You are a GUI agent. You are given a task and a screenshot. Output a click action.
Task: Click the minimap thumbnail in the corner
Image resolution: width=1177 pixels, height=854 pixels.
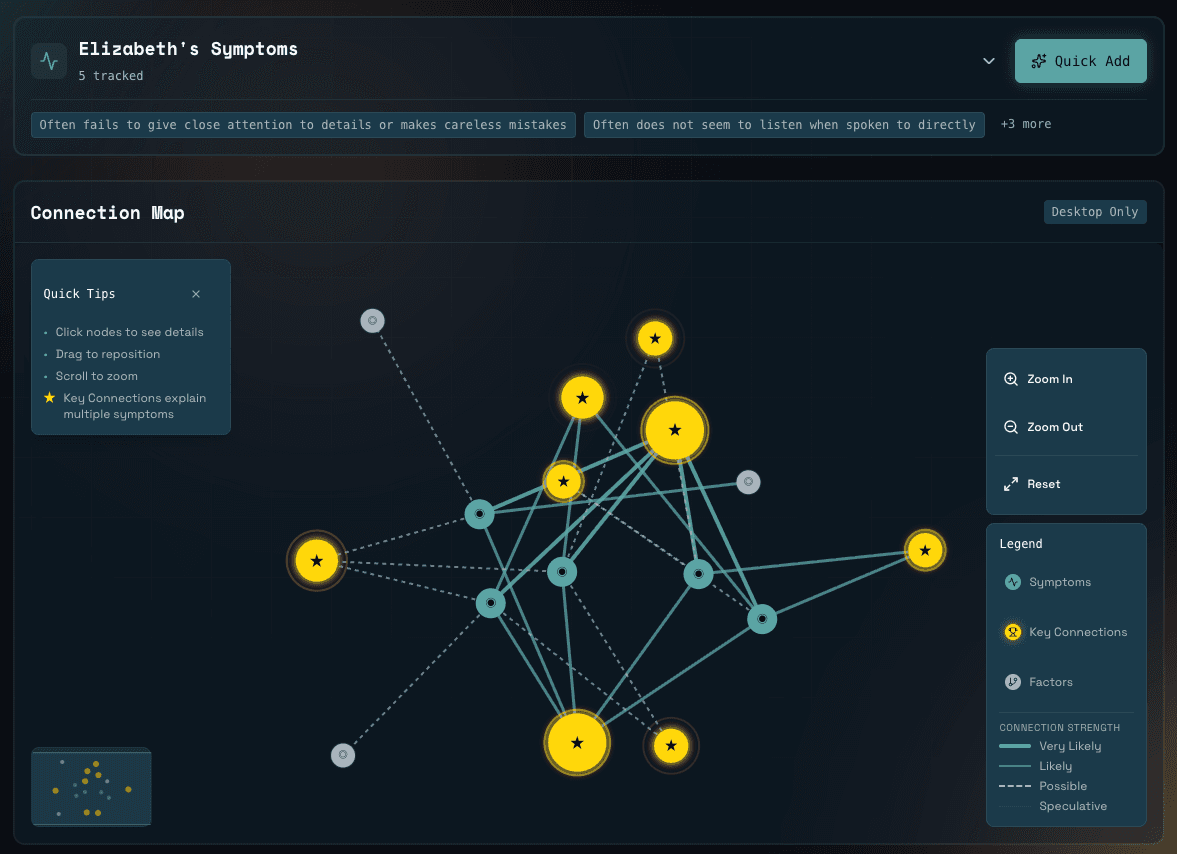[91, 787]
